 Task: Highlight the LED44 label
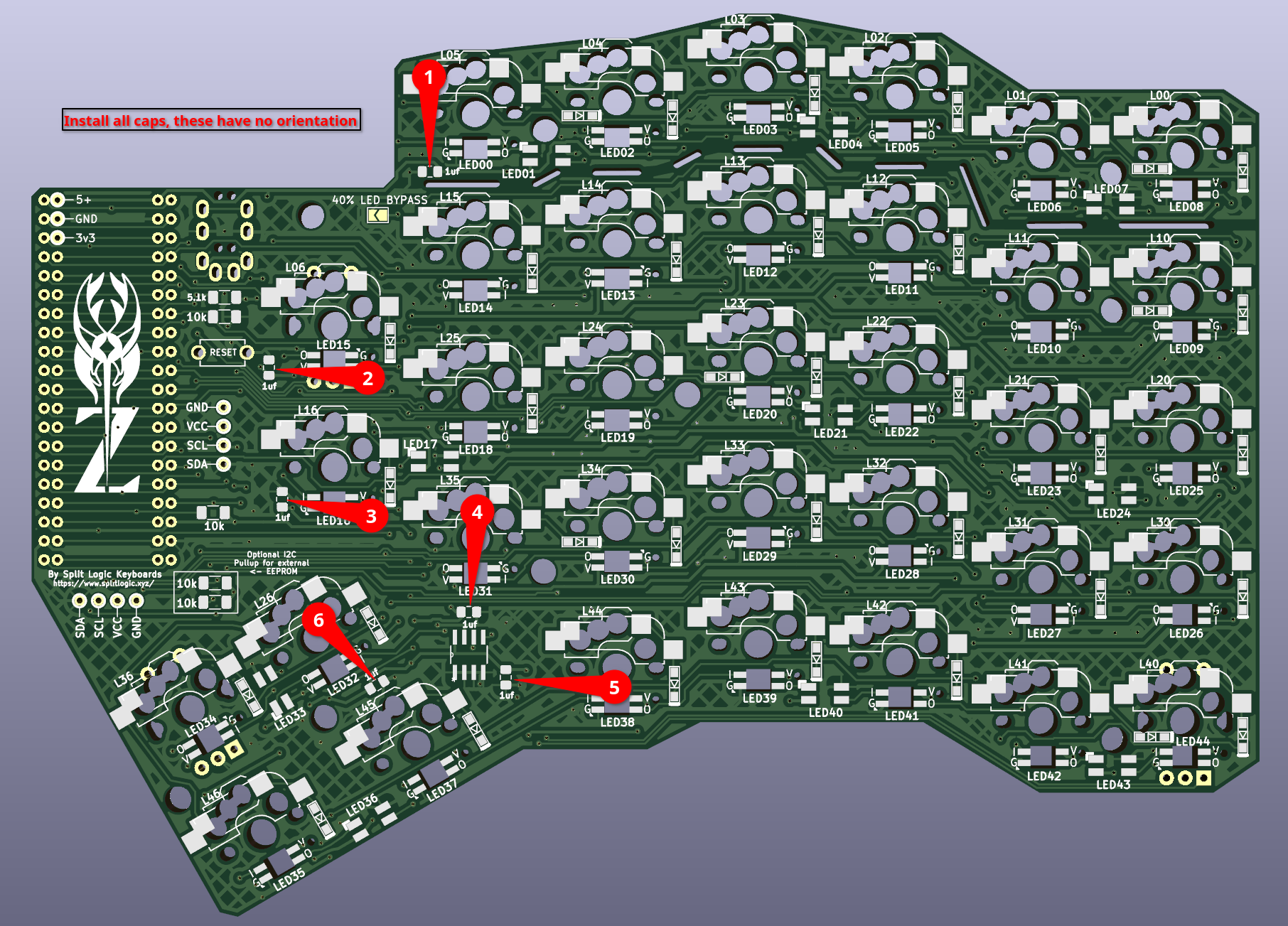coord(1193,741)
